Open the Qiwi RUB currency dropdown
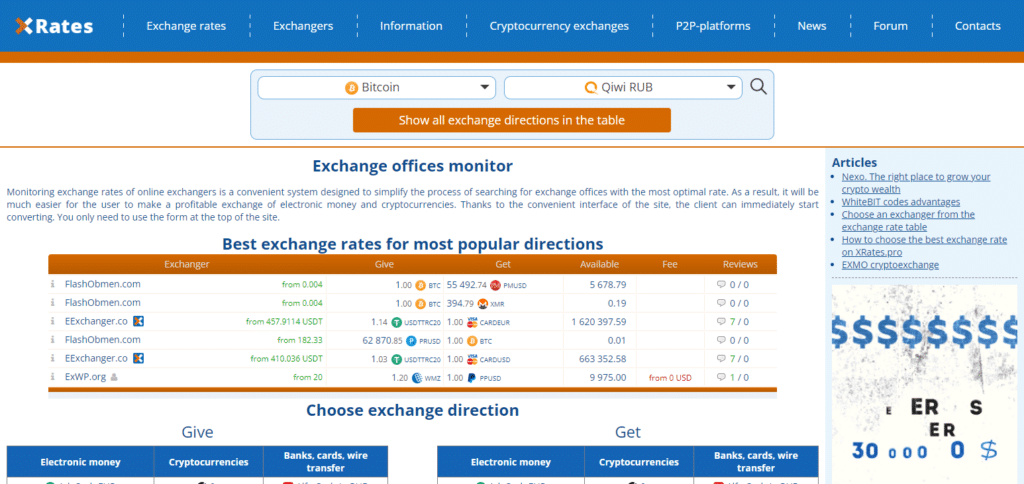Viewport: 1024px width, 484px height. pyautogui.click(x=623, y=88)
